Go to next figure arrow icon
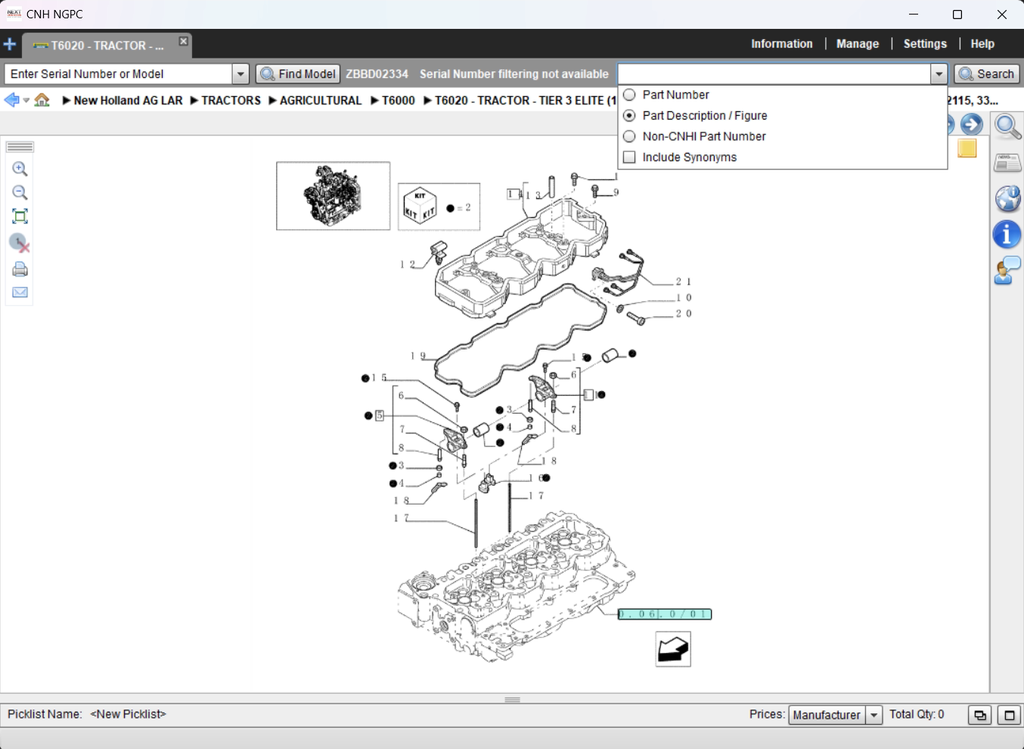 971,124
